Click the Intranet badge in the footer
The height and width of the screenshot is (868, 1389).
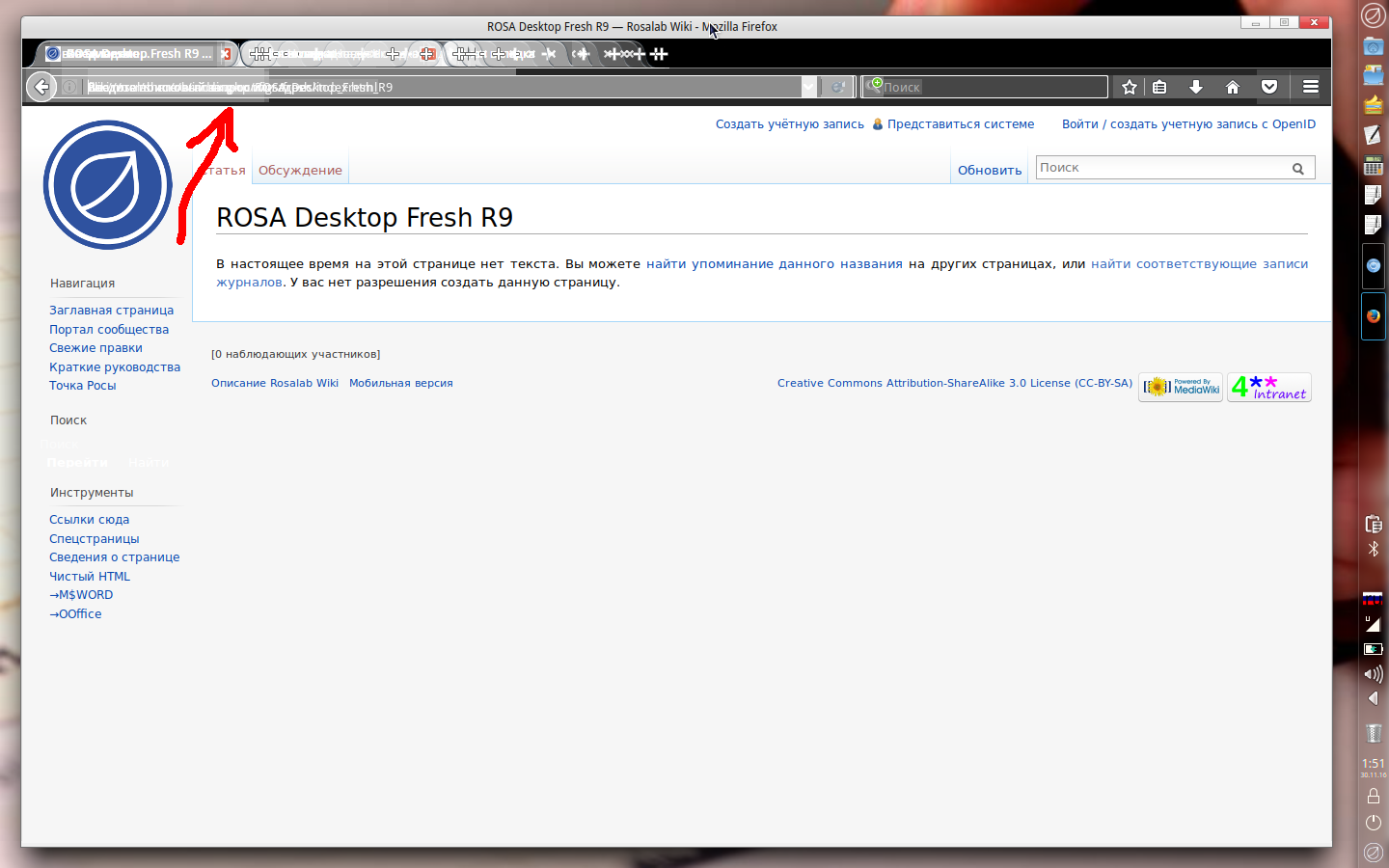1269,388
